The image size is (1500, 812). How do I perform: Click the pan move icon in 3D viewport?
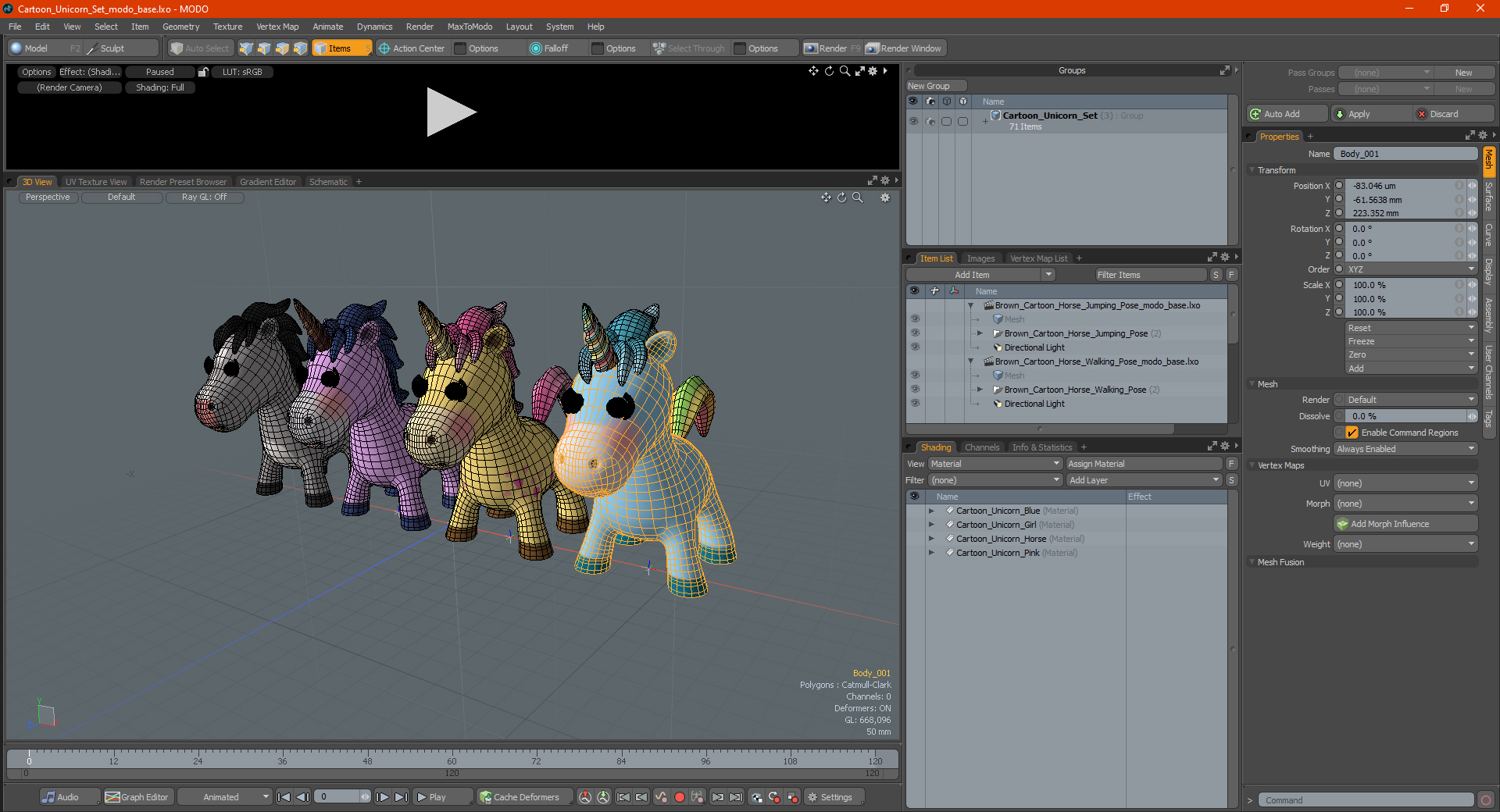(x=826, y=198)
